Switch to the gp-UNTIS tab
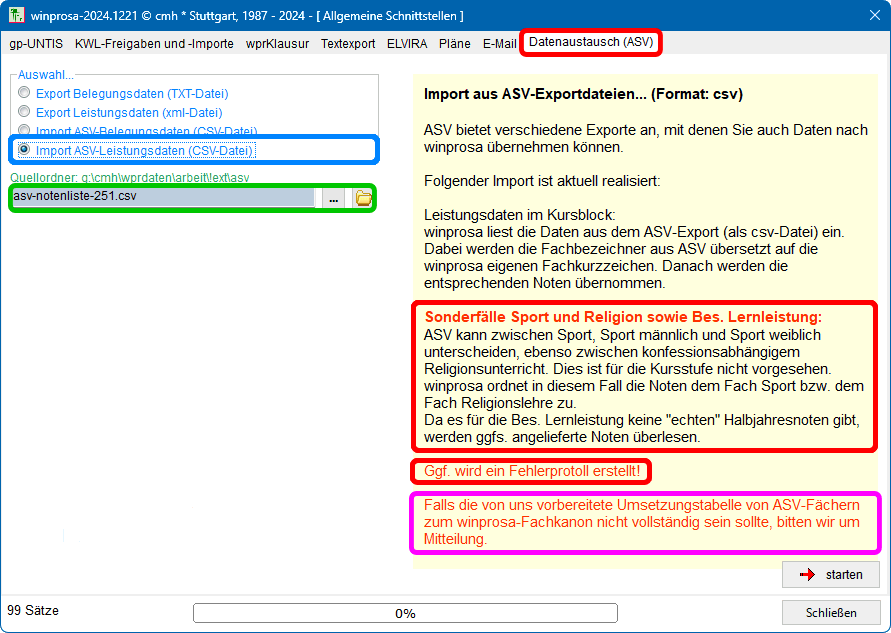This screenshot has width=891, height=633. (x=36, y=44)
